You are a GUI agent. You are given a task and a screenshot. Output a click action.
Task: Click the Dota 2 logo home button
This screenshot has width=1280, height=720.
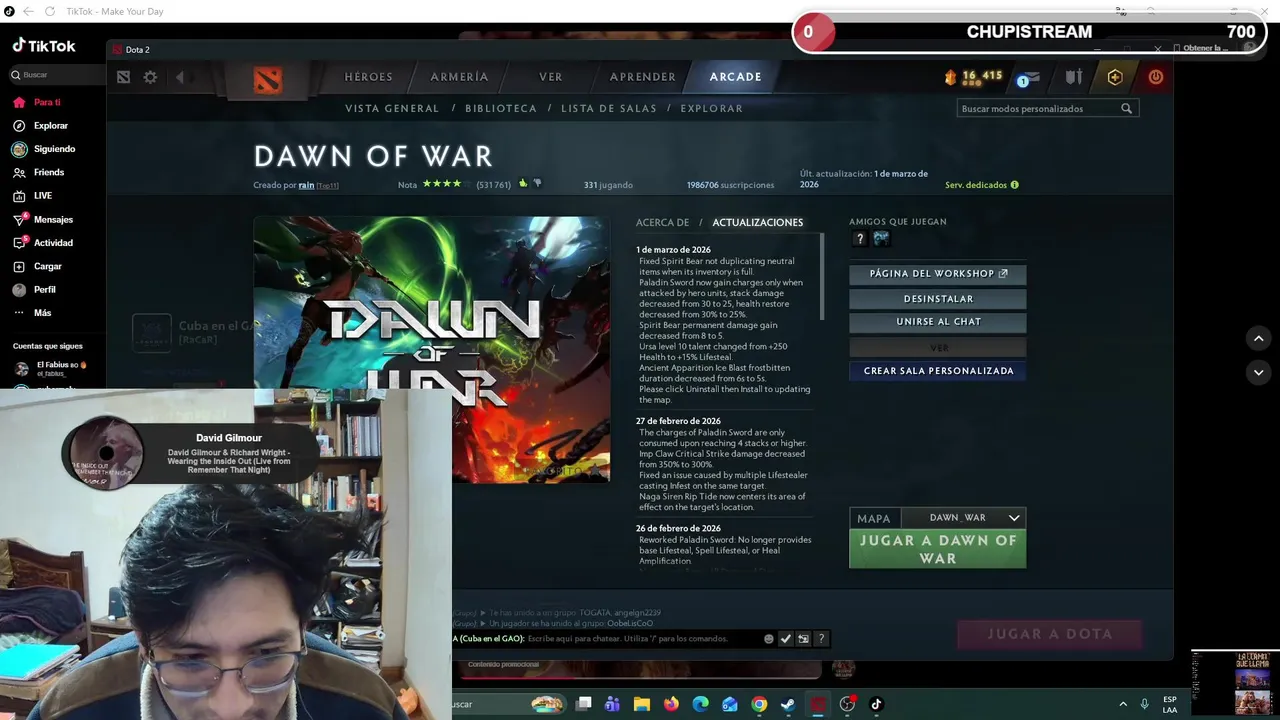267,78
